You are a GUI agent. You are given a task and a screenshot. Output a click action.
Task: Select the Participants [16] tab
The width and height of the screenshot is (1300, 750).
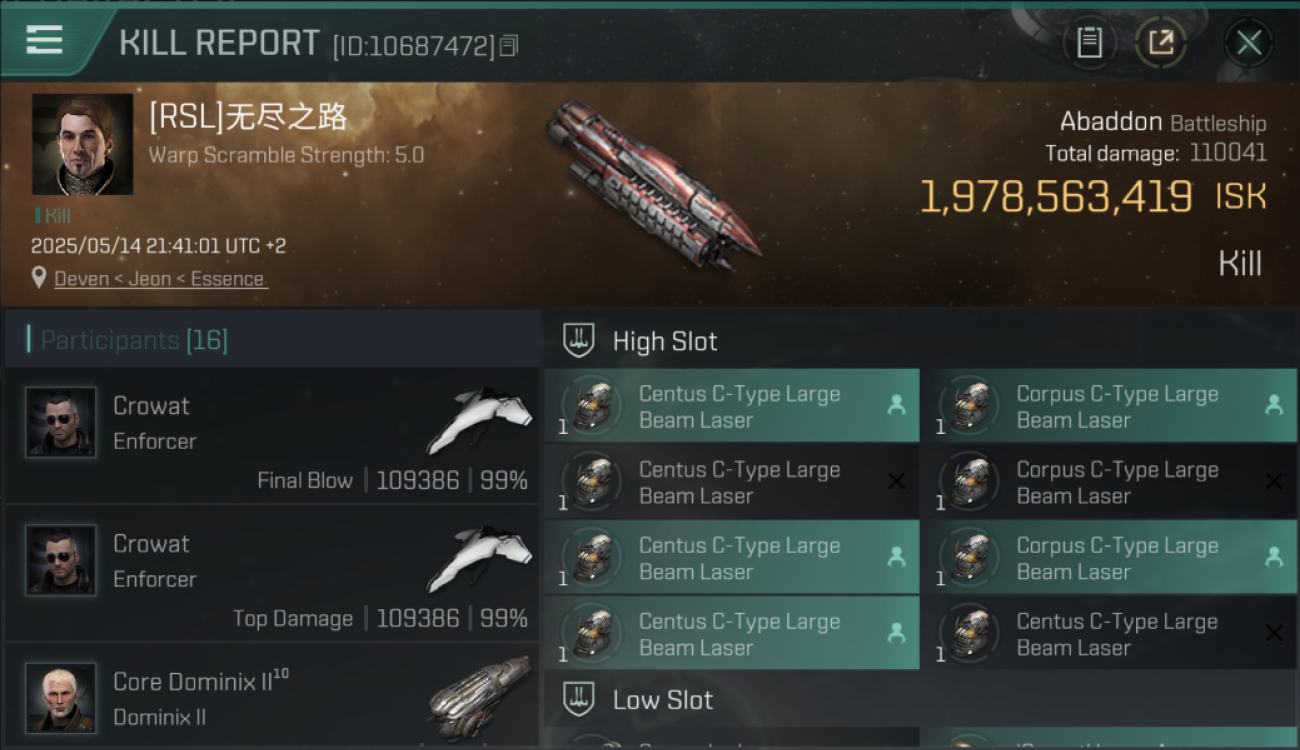[x=134, y=340]
